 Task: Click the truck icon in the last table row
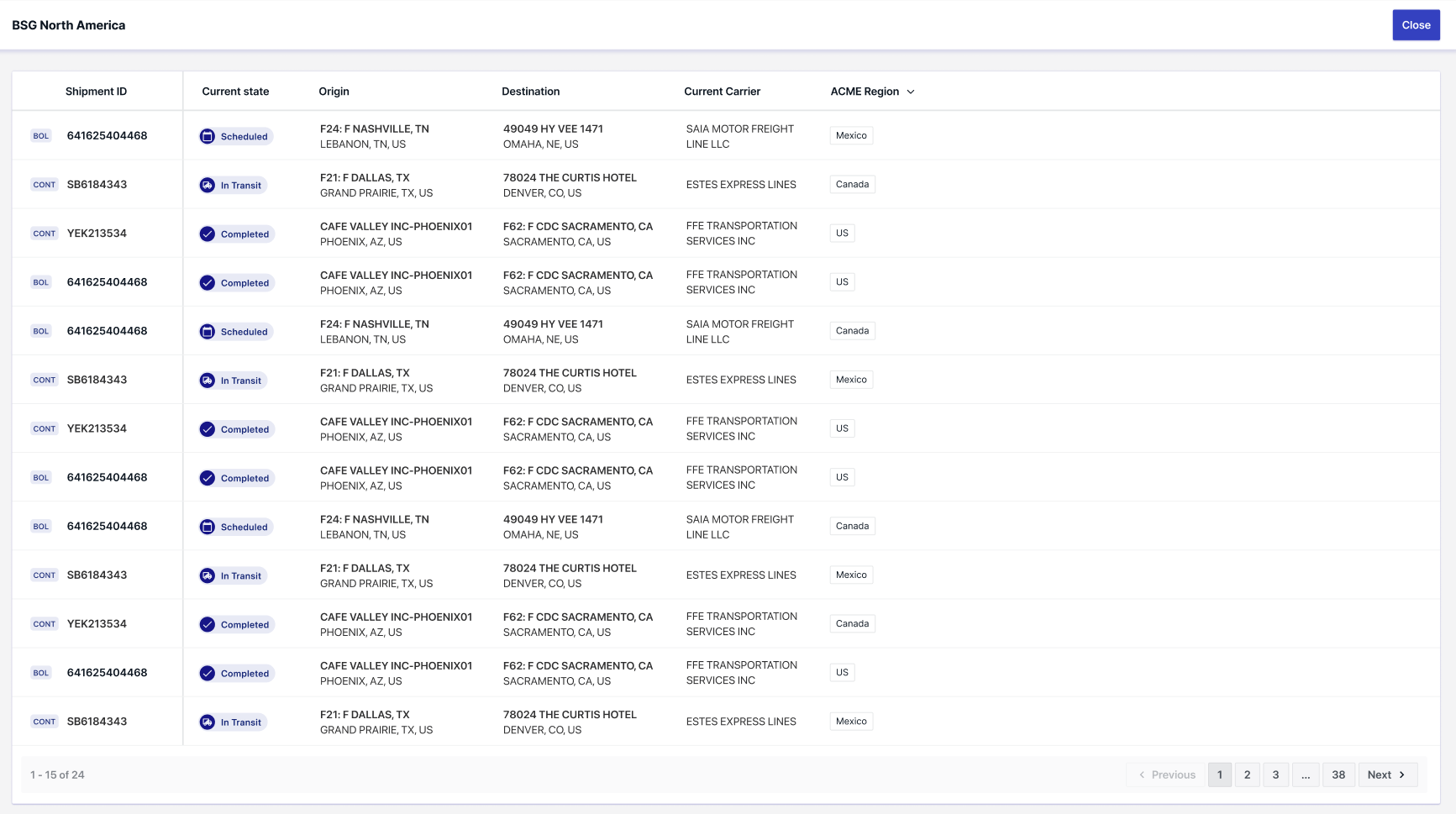pos(208,722)
